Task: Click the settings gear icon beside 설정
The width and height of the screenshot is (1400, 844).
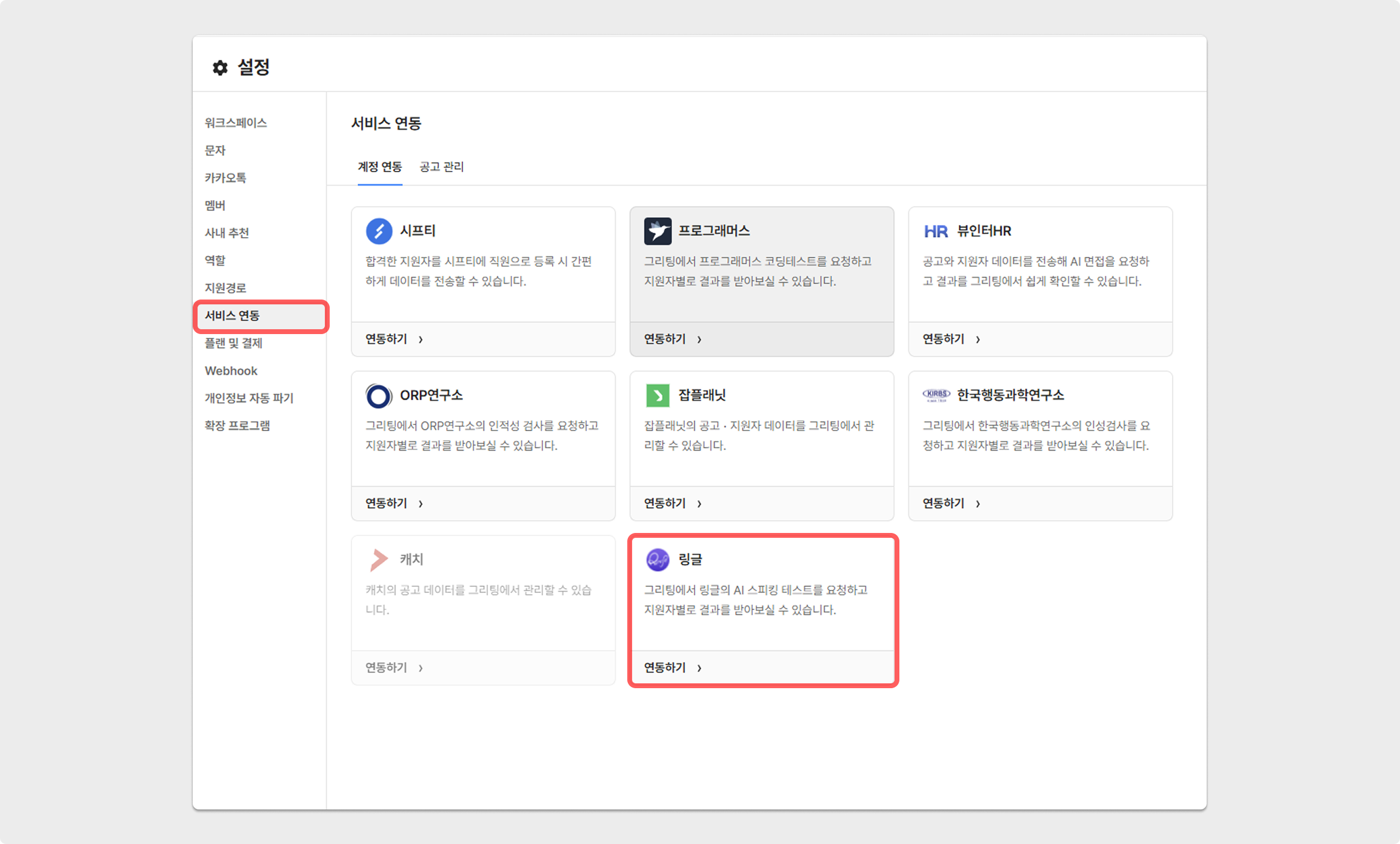Action: click(220, 67)
